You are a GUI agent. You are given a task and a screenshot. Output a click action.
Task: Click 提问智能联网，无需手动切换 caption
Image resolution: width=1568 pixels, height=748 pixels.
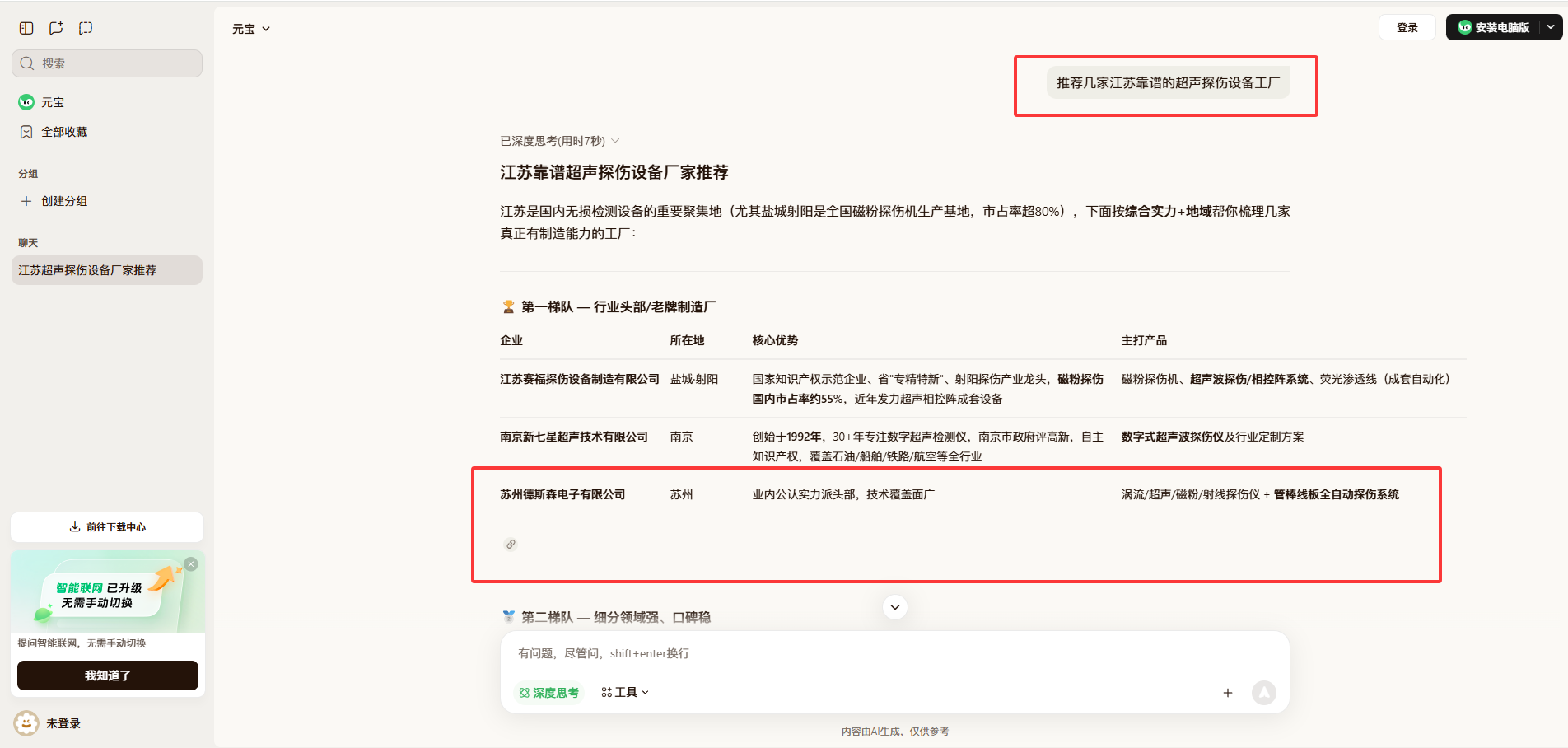(x=82, y=643)
